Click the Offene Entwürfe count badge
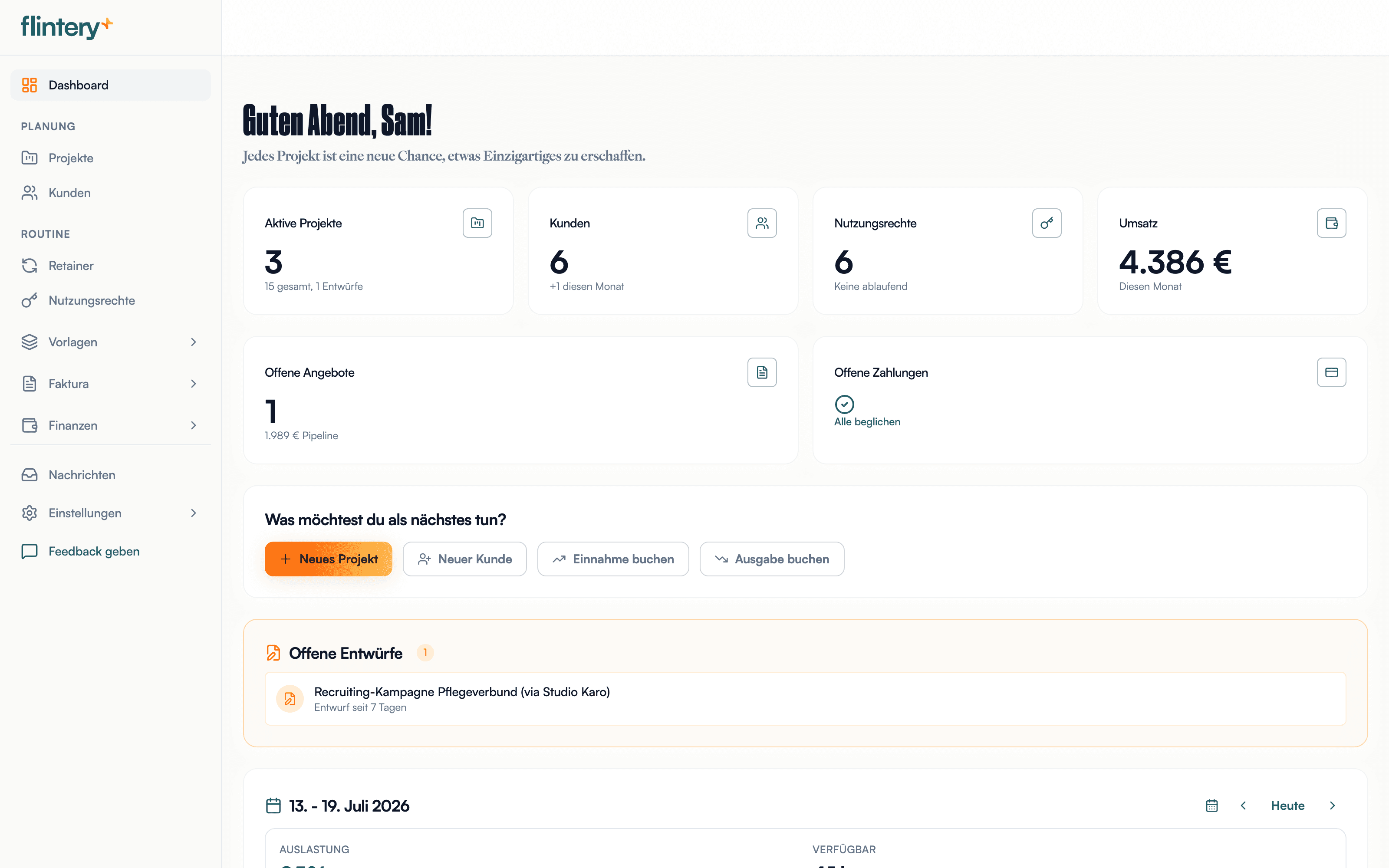The image size is (1389, 868). click(x=425, y=653)
